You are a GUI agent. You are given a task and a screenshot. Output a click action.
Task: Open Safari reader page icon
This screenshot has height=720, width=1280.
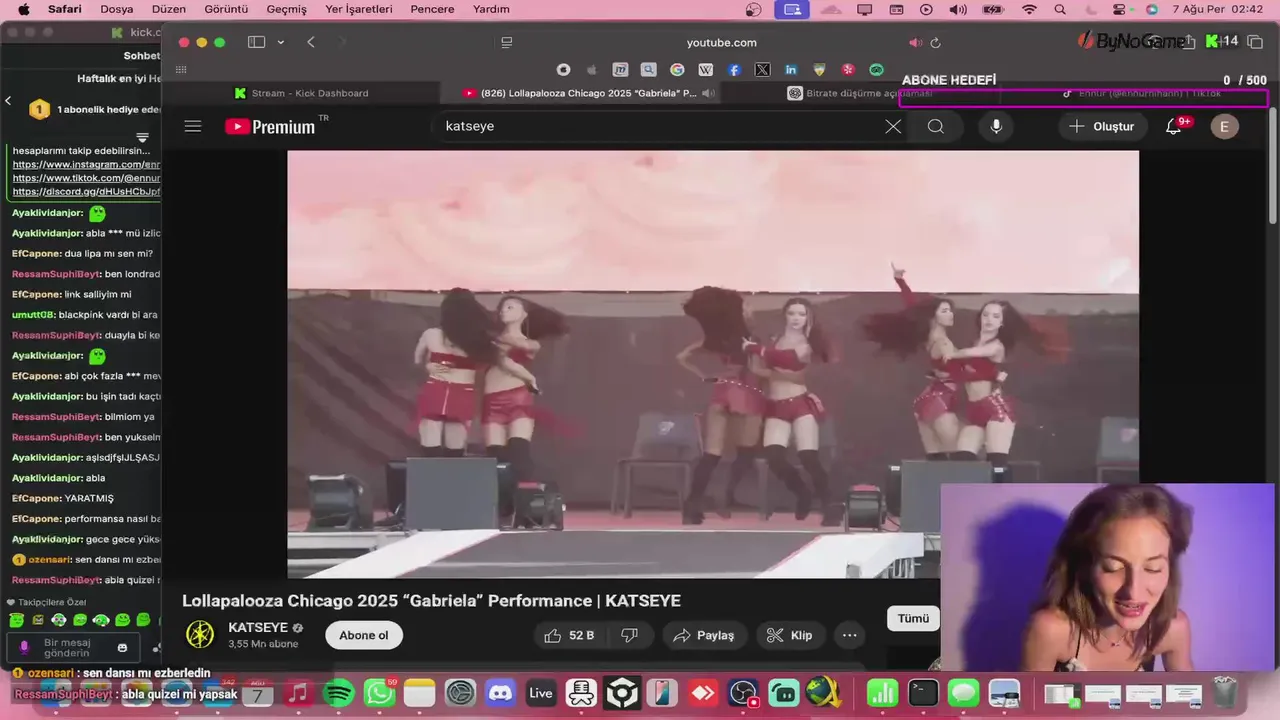tap(507, 42)
